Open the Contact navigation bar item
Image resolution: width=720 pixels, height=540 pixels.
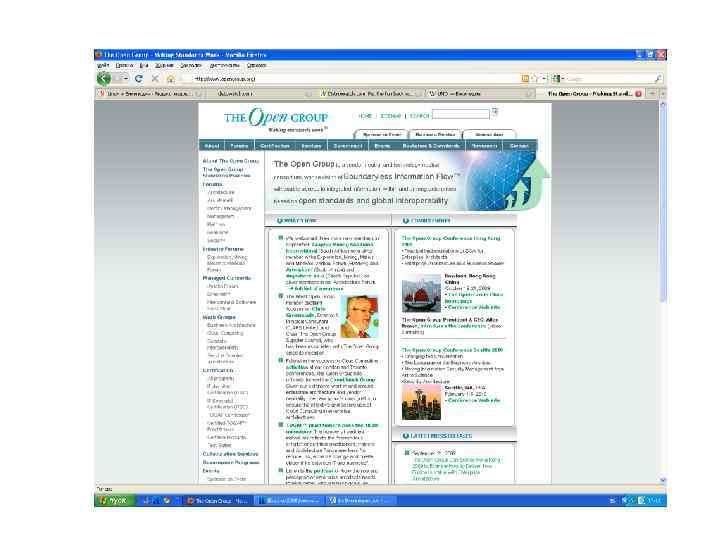[x=519, y=146]
